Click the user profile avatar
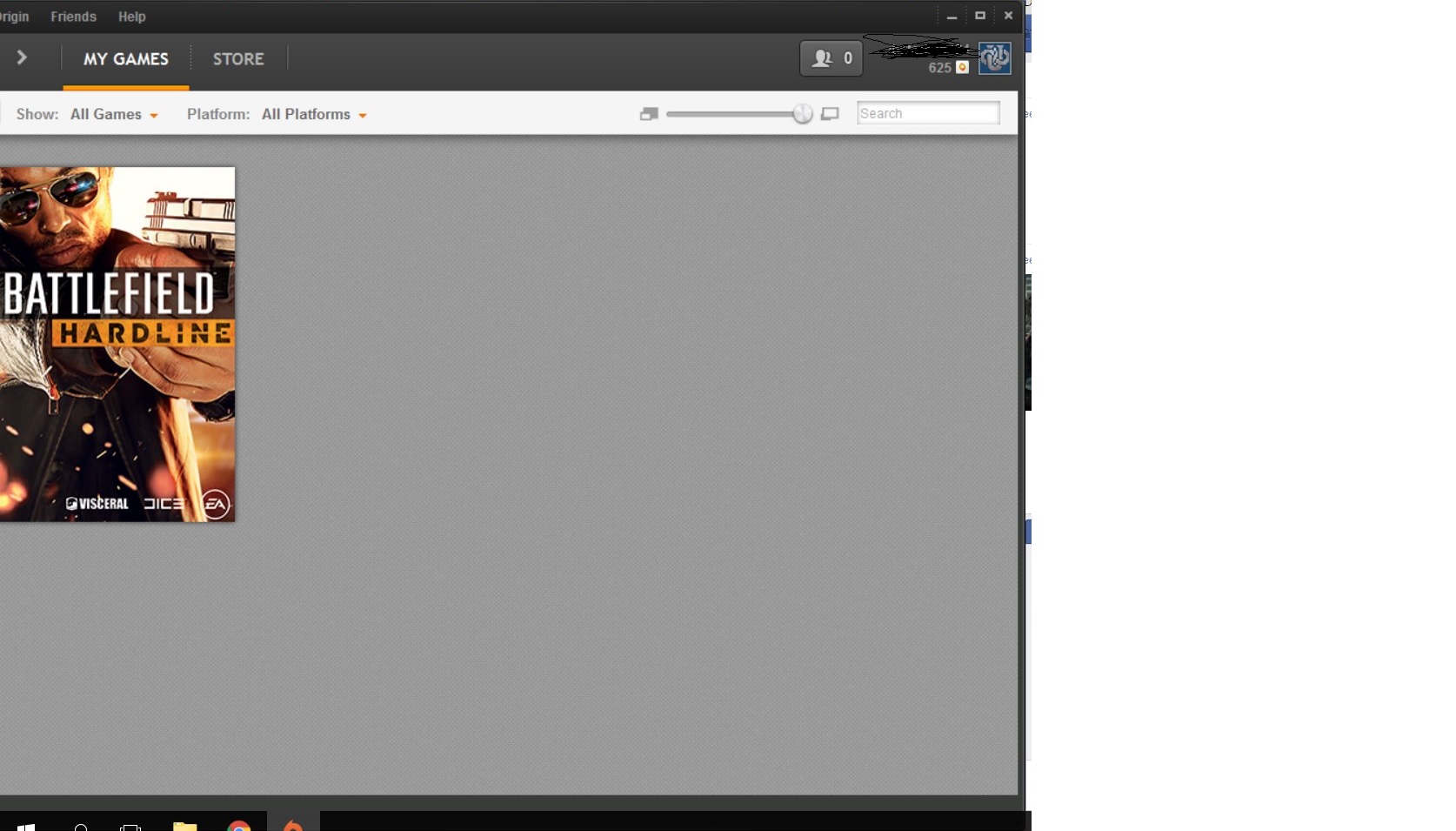Viewport: 1456px width, 831px height. click(994, 58)
